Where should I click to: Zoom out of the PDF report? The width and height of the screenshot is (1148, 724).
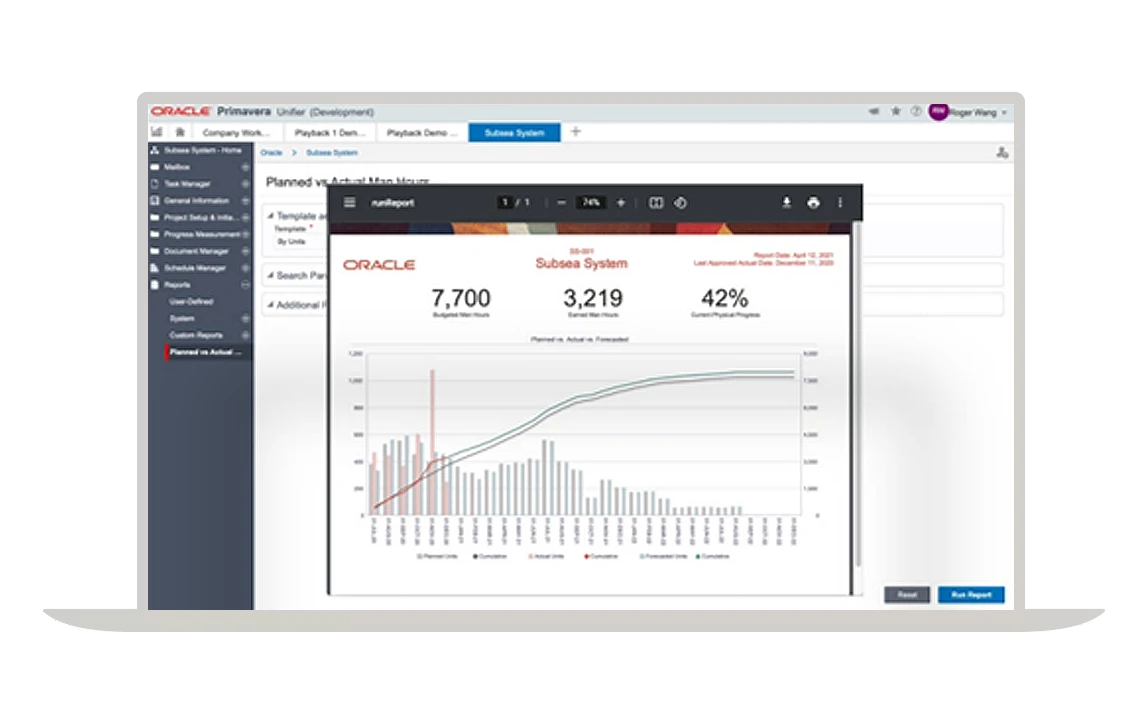562,203
